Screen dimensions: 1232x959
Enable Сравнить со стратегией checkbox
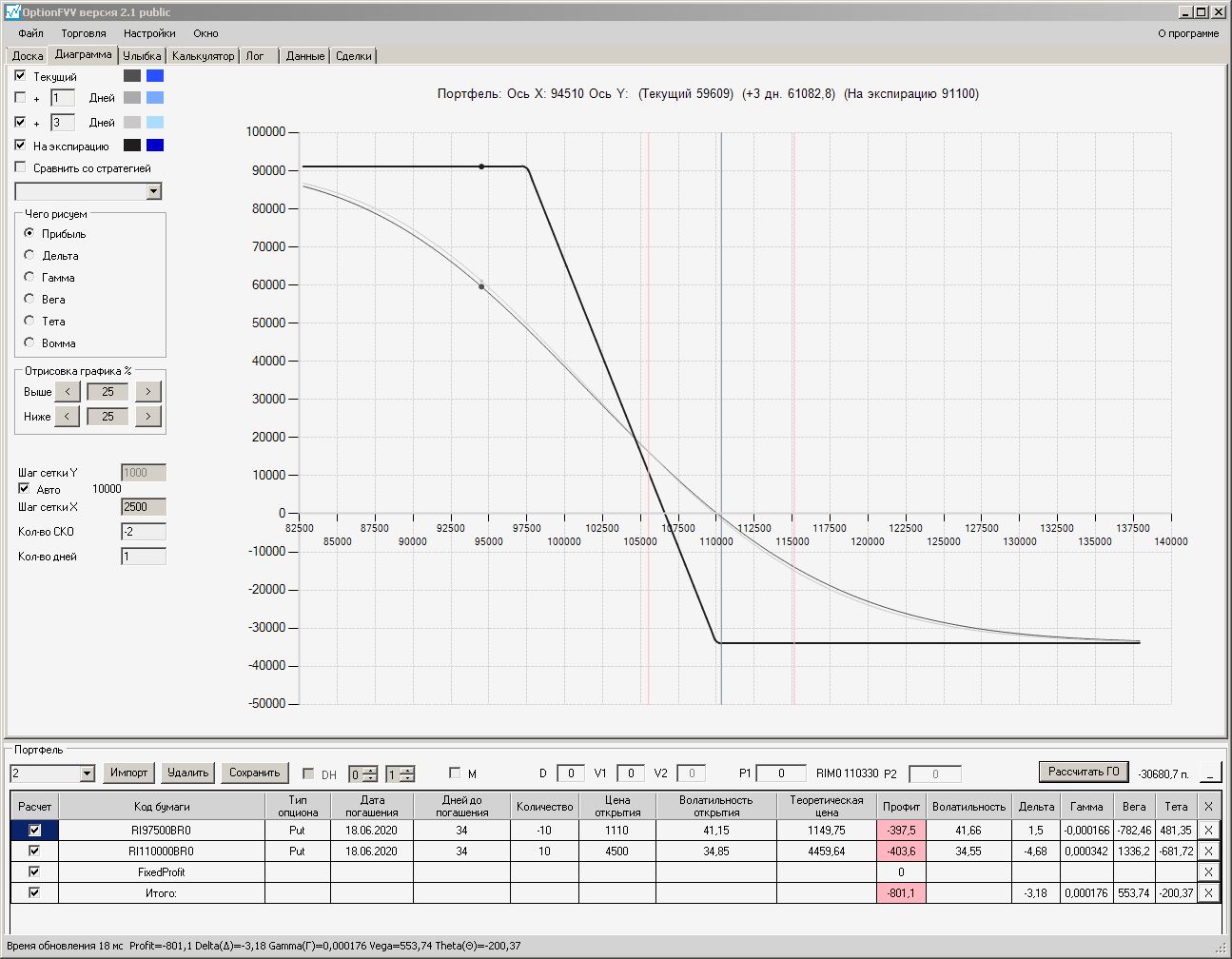click(20, 167)
